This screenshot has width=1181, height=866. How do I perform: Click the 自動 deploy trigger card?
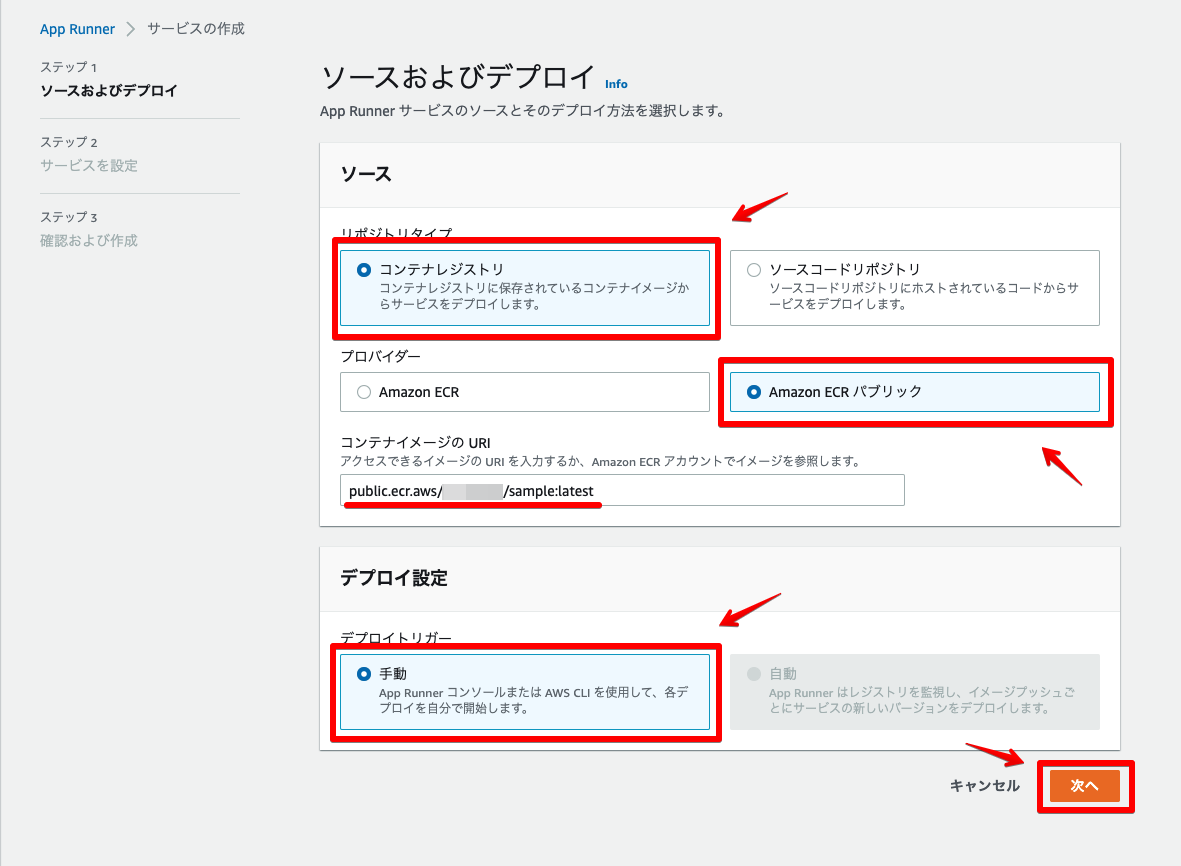pos(913,690)
